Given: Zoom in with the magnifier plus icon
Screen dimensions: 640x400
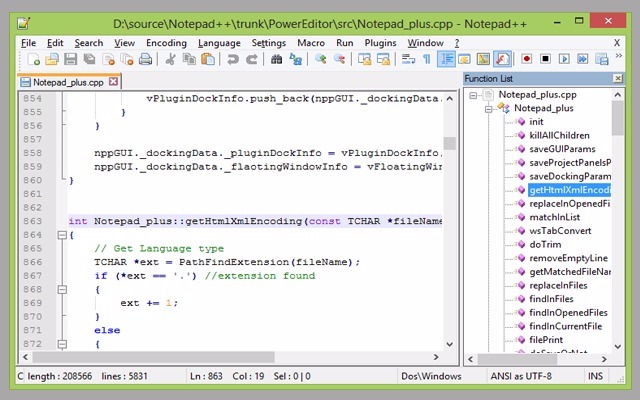Looking at the screenshot, I should point(320,59).
